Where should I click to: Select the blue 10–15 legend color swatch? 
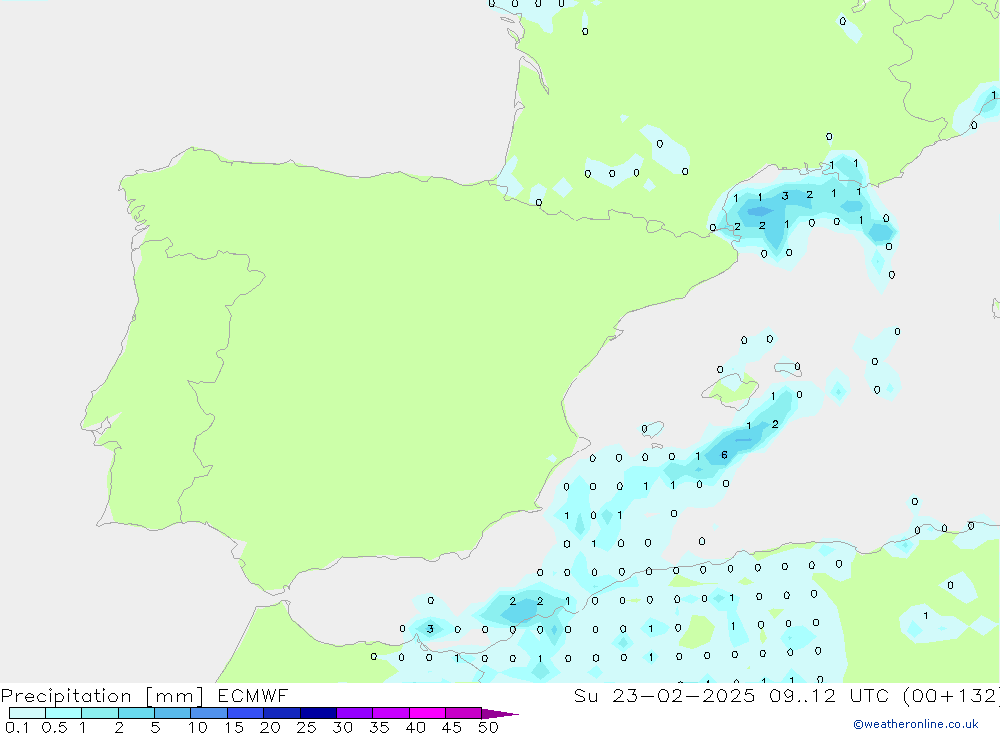coord(209,713)
